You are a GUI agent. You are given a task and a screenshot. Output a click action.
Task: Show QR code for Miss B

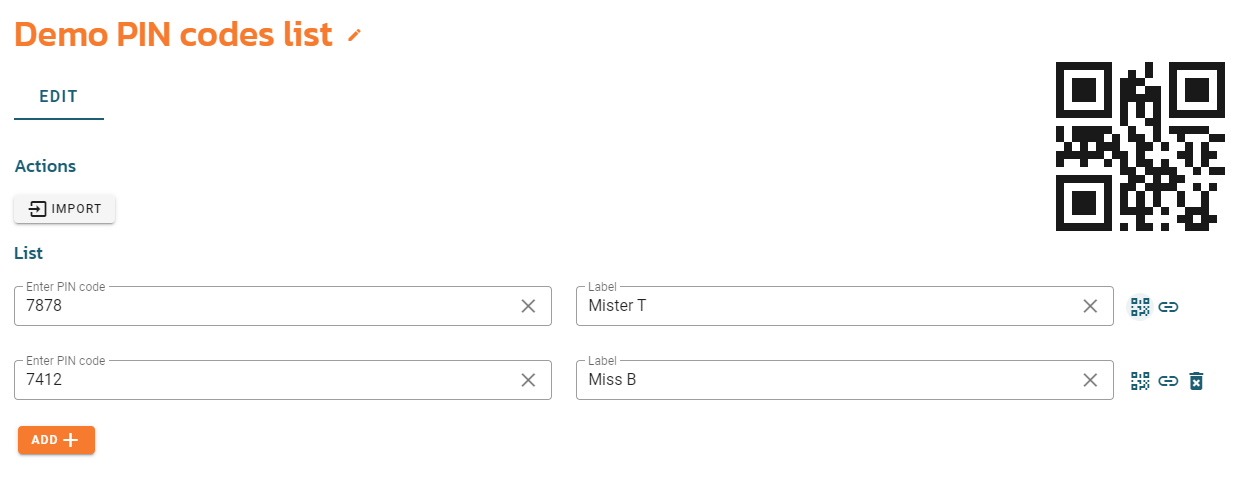coord(1140,381)
